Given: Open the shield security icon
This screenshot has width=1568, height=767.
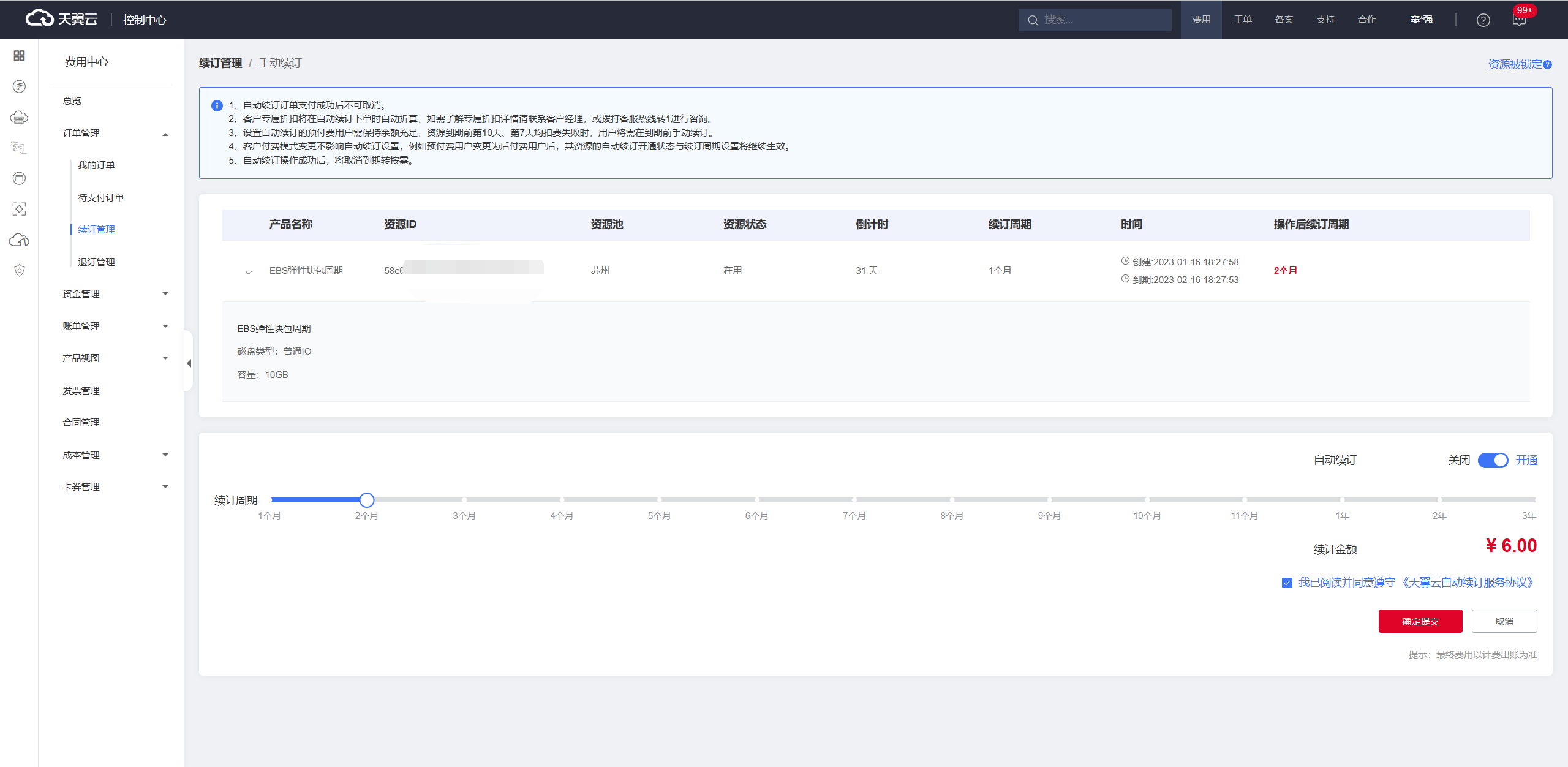Looking at the screenshot, I should [19, 270].
